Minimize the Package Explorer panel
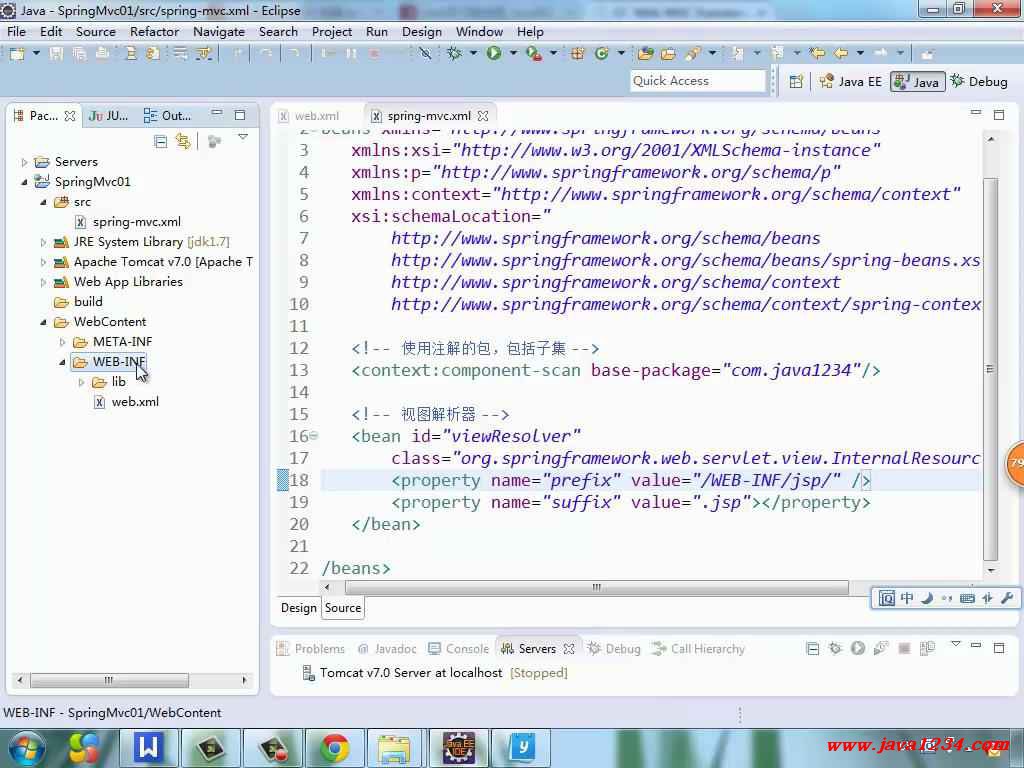 pyautogui.click(x=217, y=114)
